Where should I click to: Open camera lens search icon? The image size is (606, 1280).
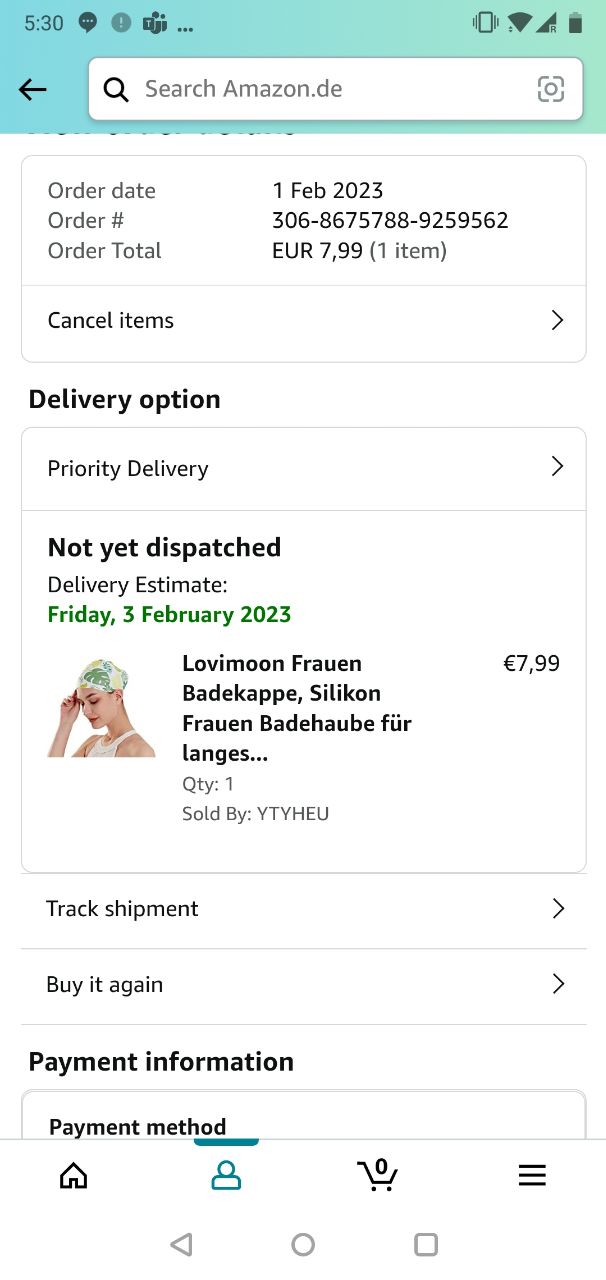(551, 89)
